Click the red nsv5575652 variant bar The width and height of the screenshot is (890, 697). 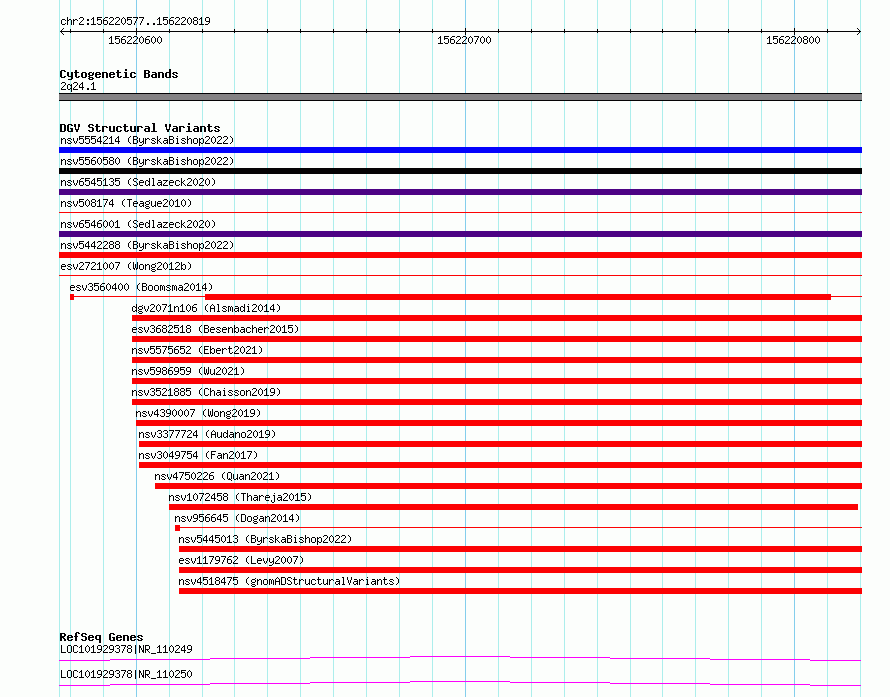tap(497, 360)
